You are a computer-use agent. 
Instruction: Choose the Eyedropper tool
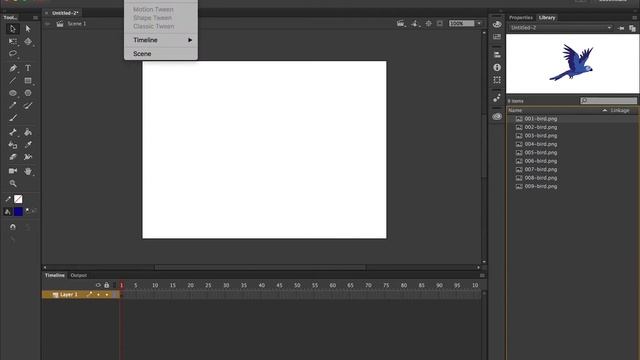pyautogui.click(x=28, y=145)
